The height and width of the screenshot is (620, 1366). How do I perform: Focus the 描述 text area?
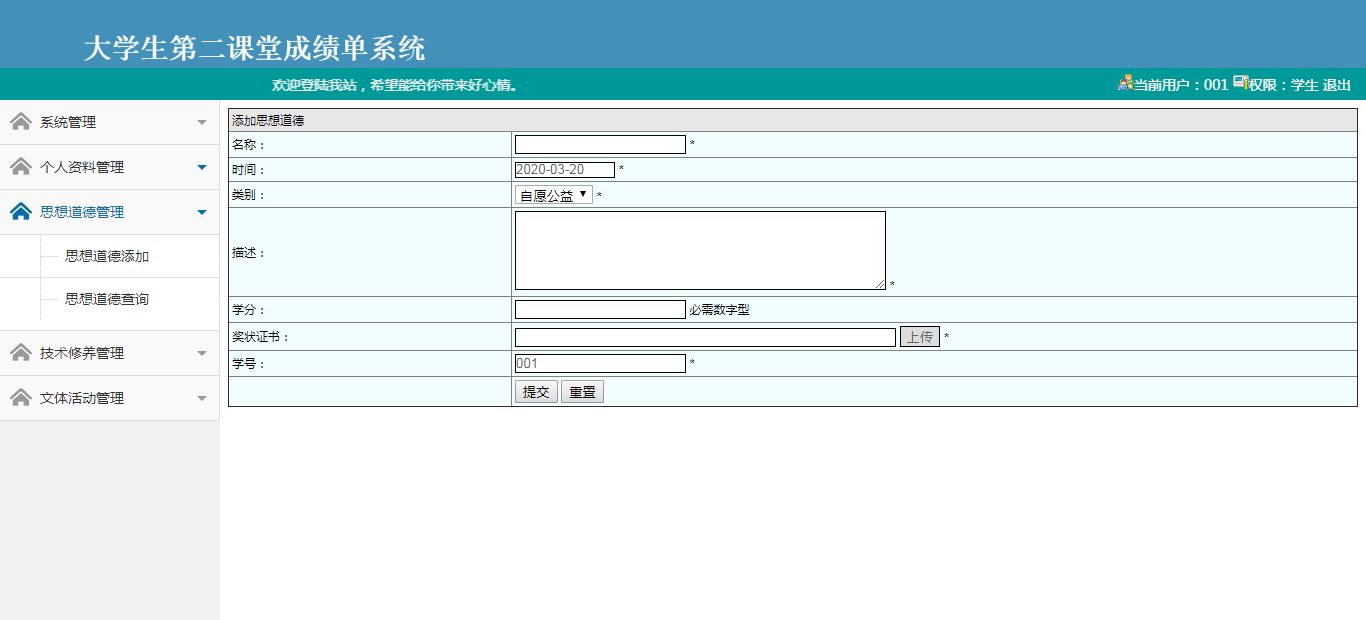[700, 250]
